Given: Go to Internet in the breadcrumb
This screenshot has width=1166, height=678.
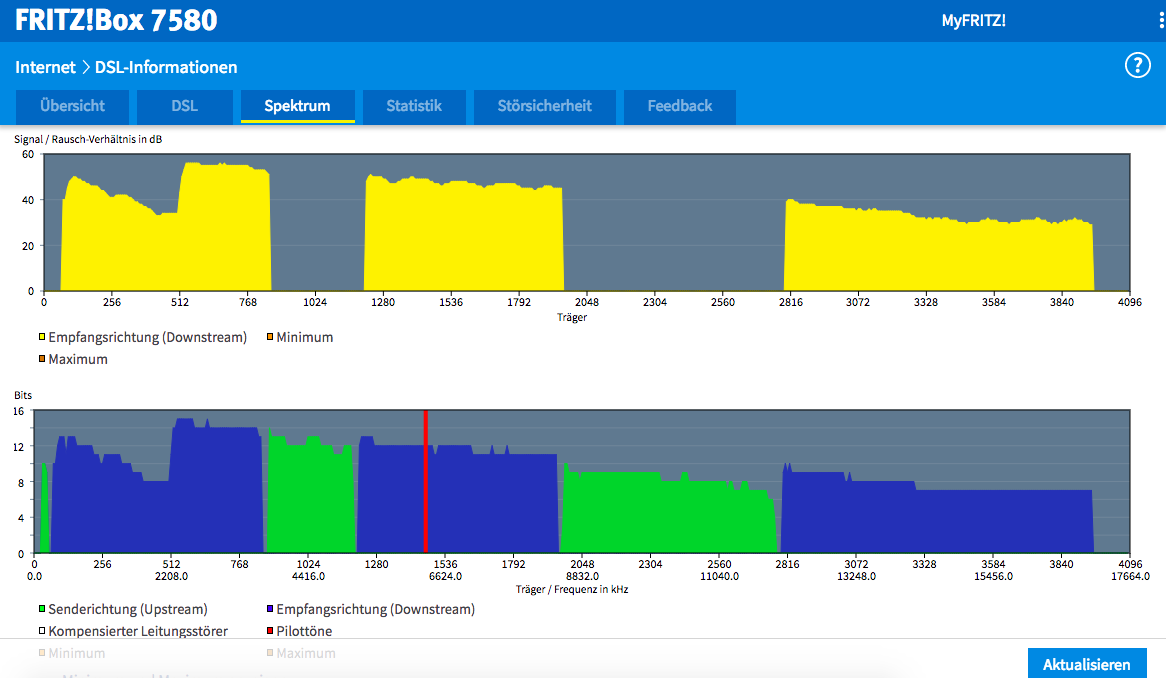Looking at the screenshot, I should (x=45, y=68).
